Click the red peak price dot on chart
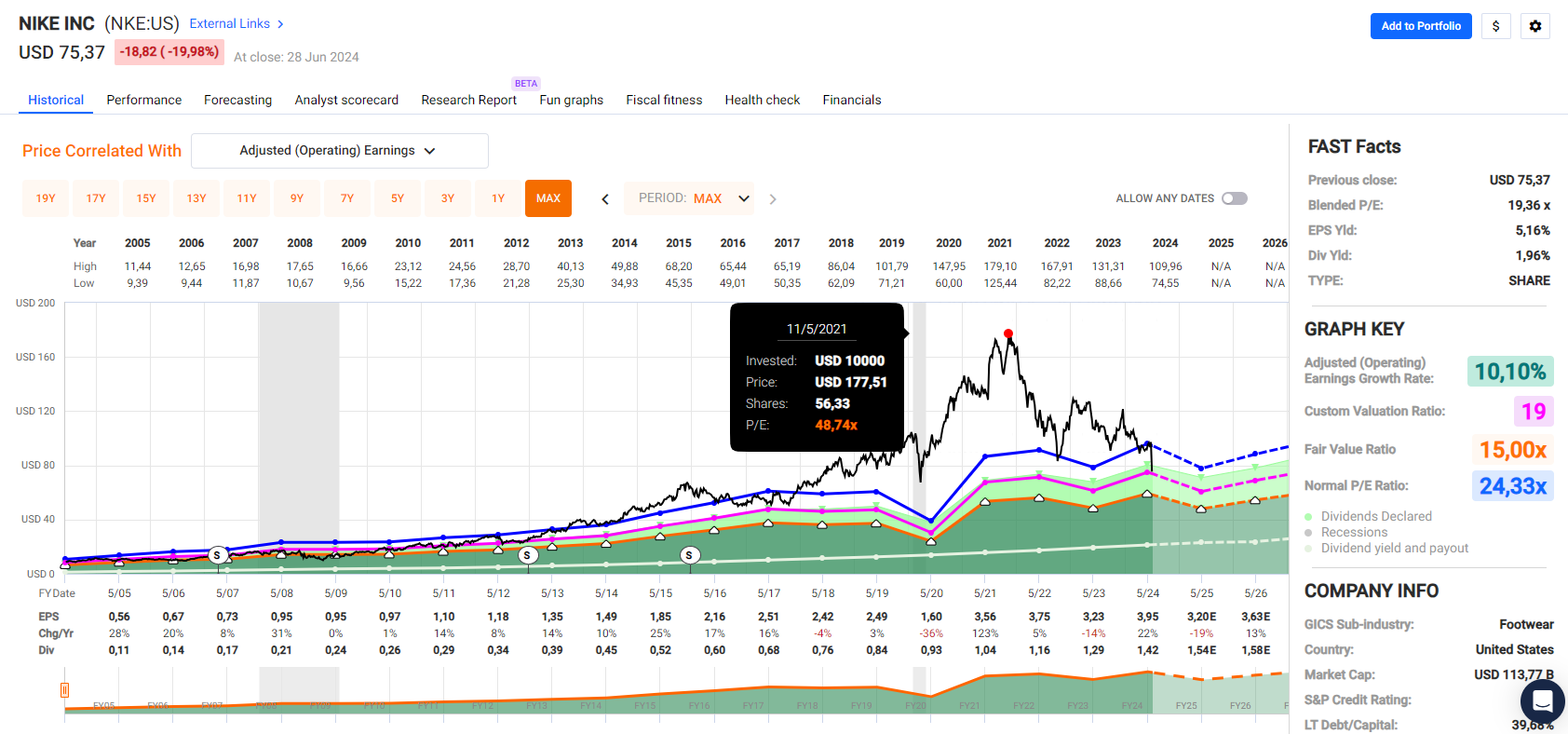This screenshot has width=1568, height=734. (1008, 333)
